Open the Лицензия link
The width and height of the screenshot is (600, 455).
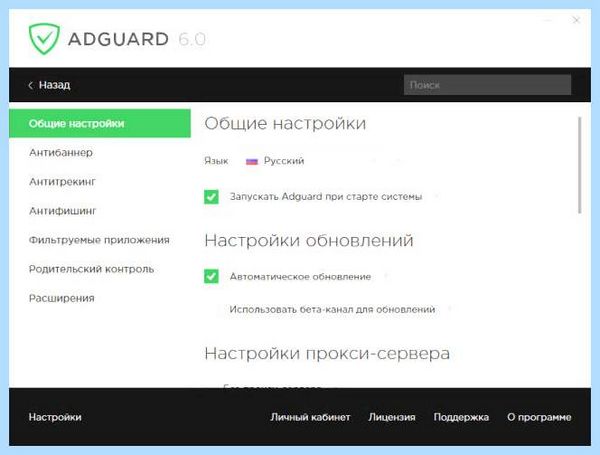click(x=392, y=417)
